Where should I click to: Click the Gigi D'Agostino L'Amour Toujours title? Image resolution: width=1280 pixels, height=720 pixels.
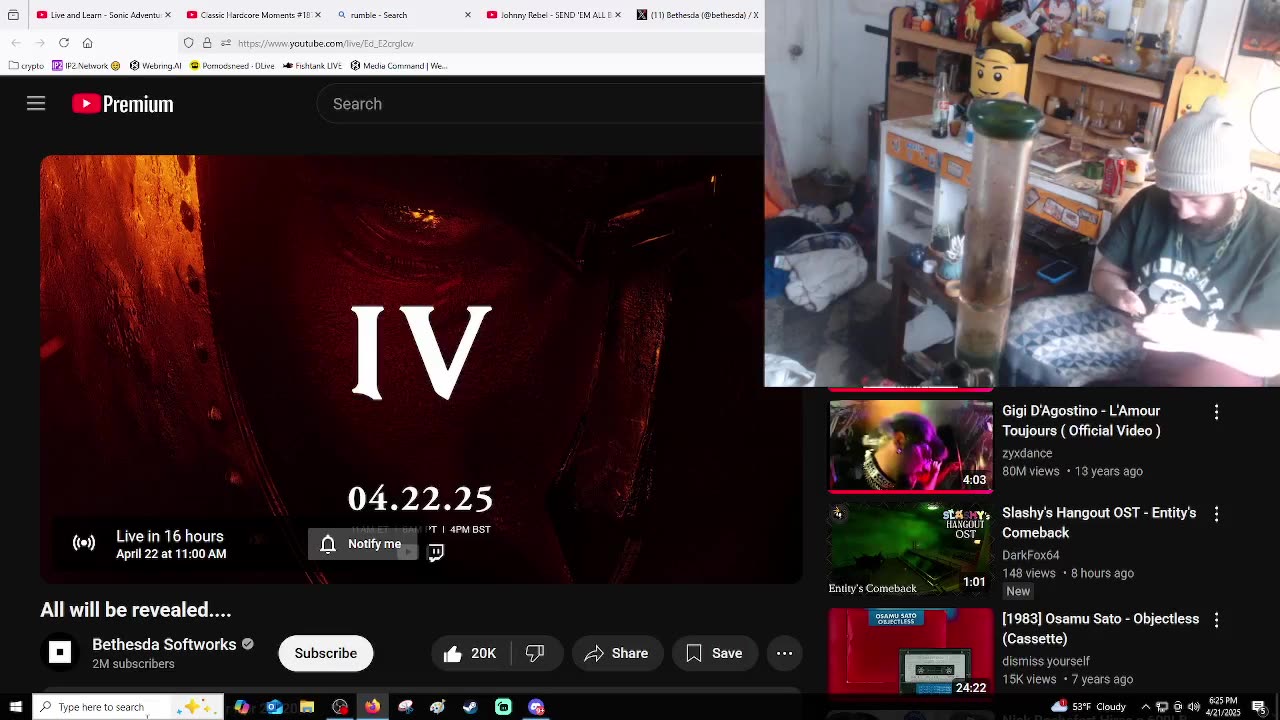(1081, 421)
